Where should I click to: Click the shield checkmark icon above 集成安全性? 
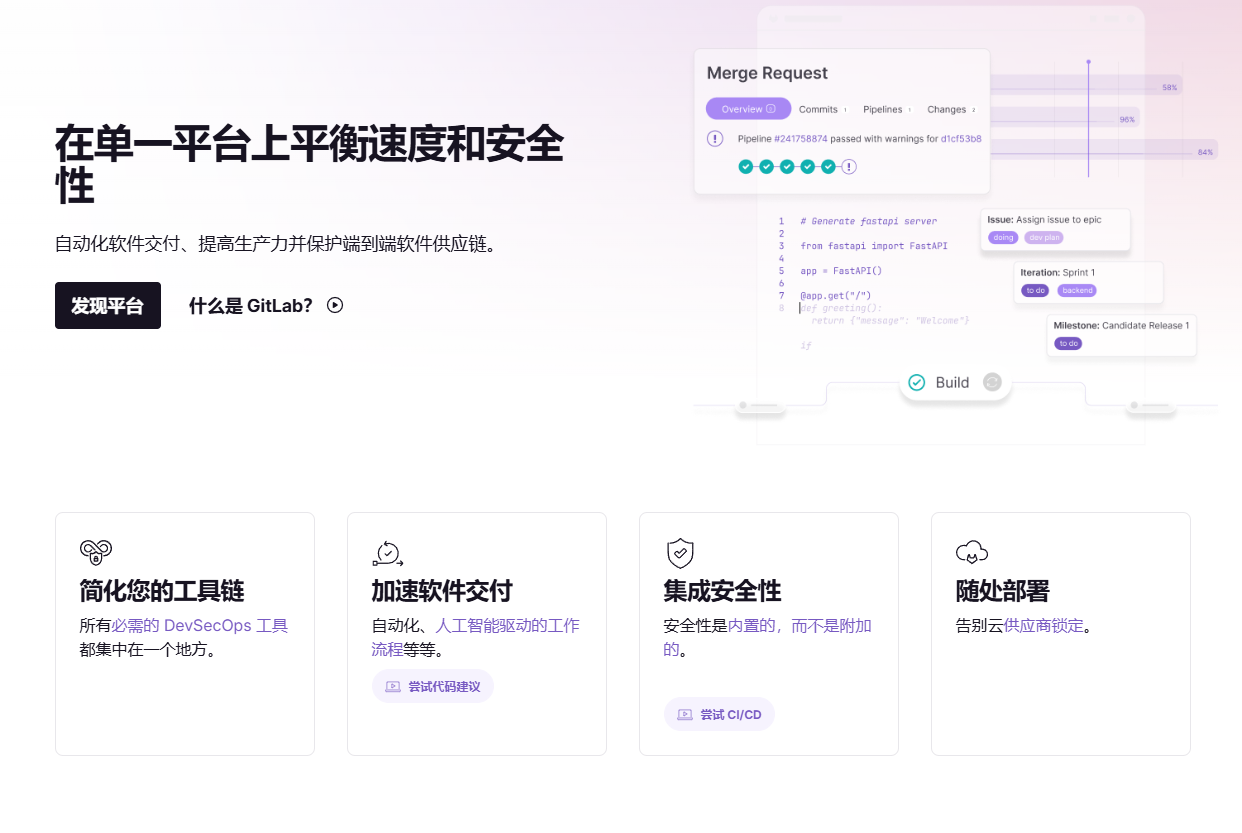click(680, 553)
